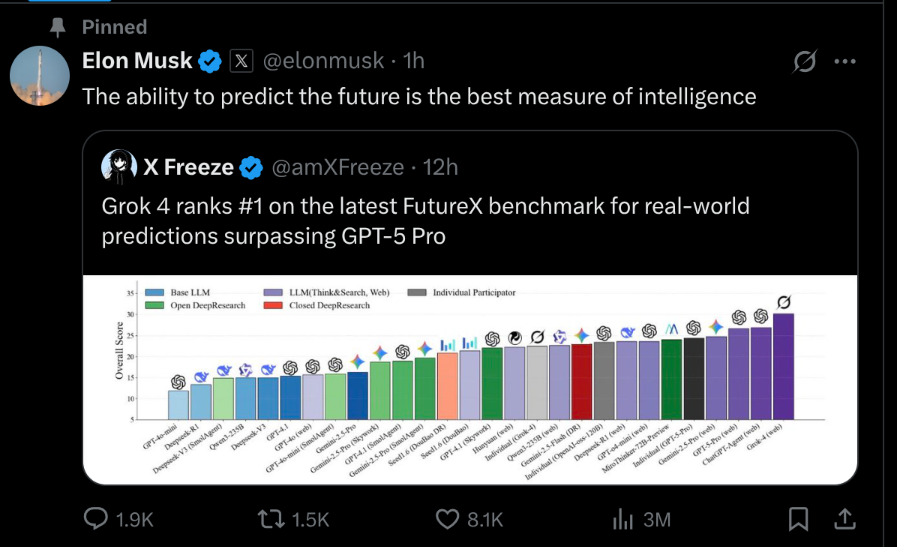Image resolution: width=897 pixels, height=547 pixels.
Task: Open the @elonmusk handle link
Action: click(x=323, y=61)
